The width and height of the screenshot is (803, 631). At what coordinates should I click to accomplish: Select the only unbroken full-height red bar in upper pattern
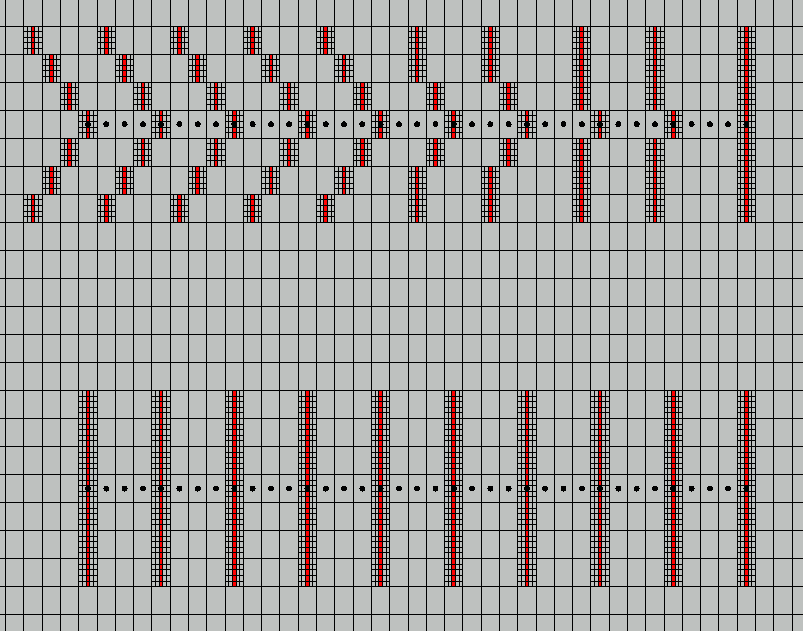pyautogui.click(x=747, y=124)
